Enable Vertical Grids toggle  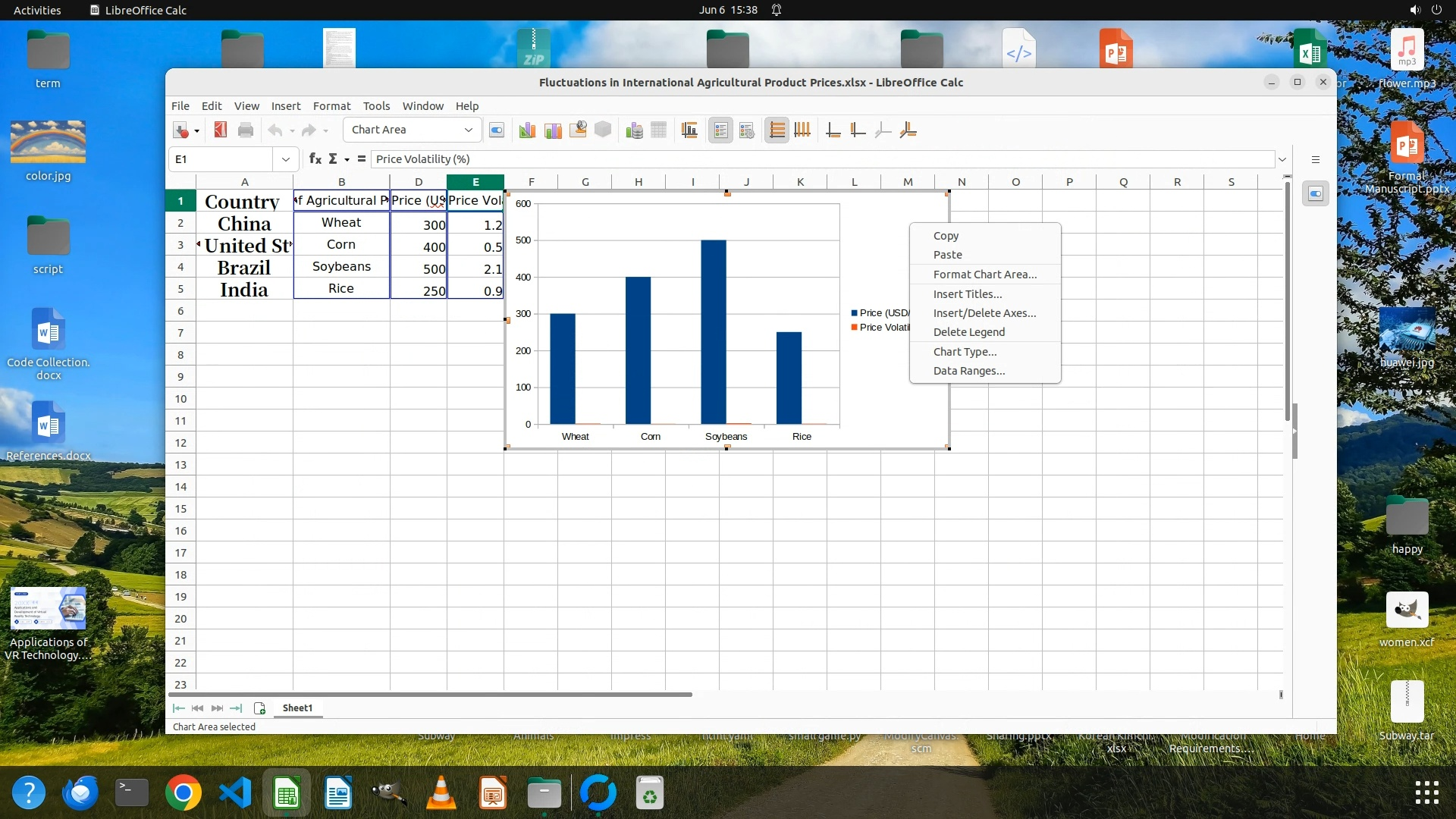click(x=802, y=130)
